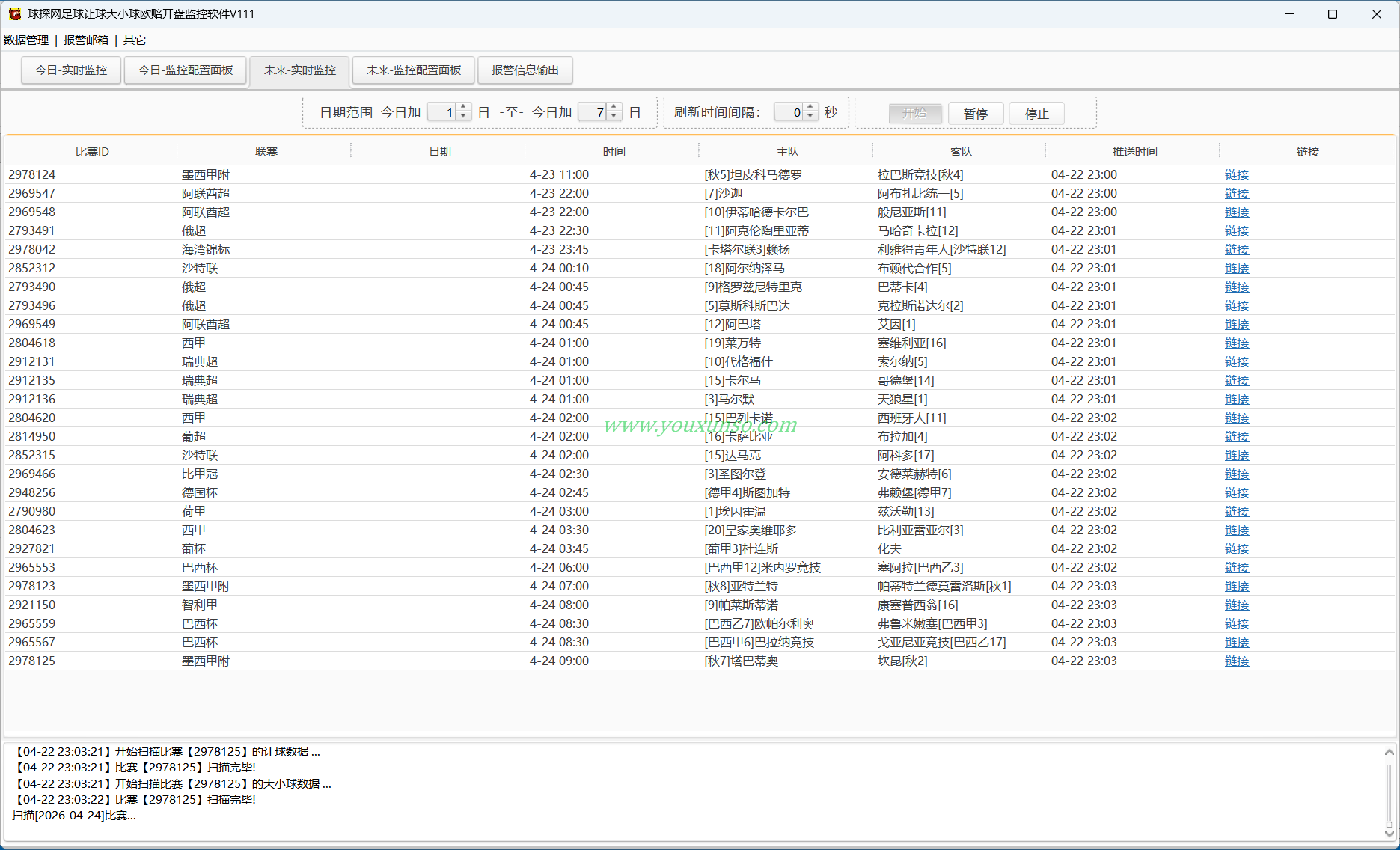The image size is (1400, 850).
Task: Click the 时间 column header
Action: coord(614,152)
